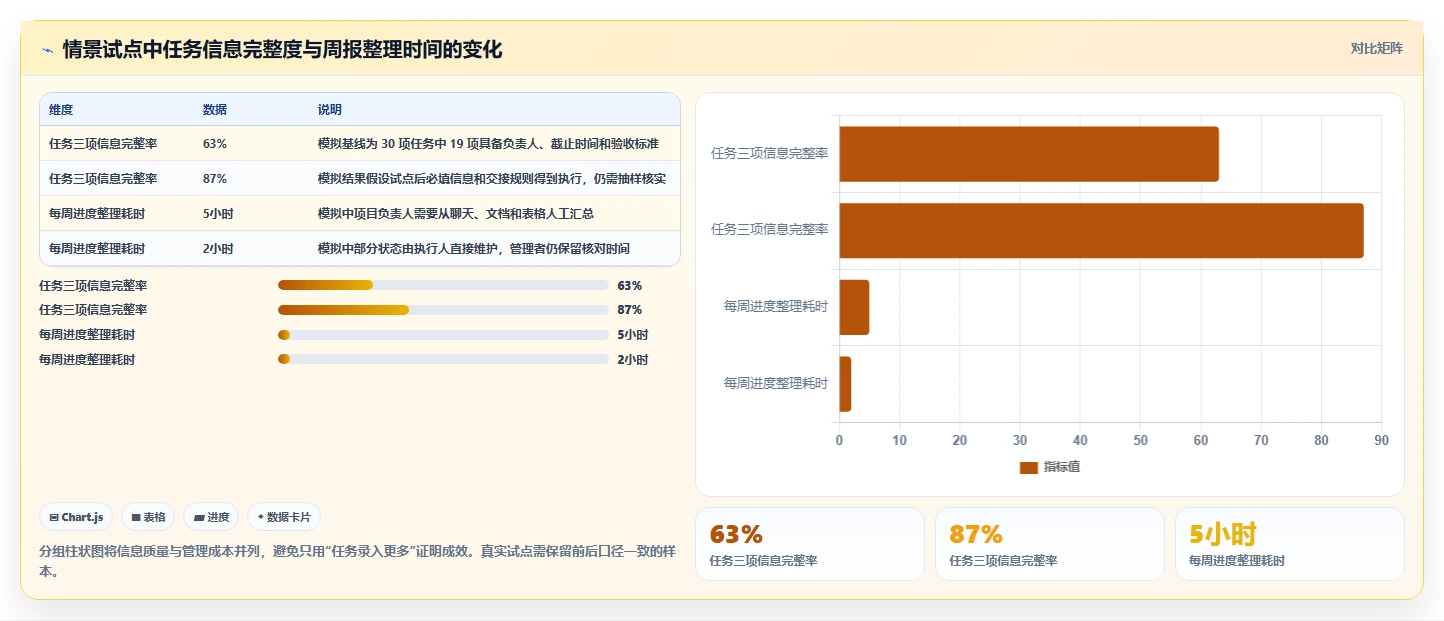
Task: Click the 2小时 cell in the table
Action: click(218, 249)
